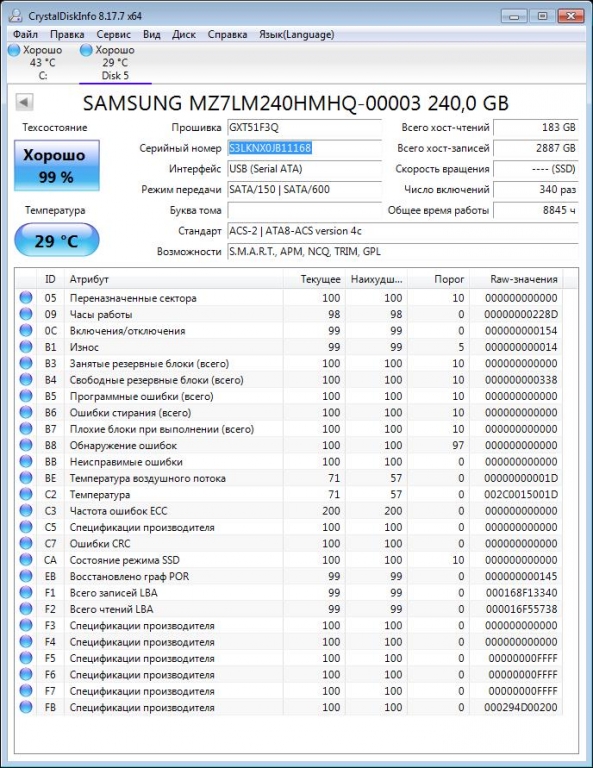
Task: Select the C: drive status orb
Action: [14, 50]
